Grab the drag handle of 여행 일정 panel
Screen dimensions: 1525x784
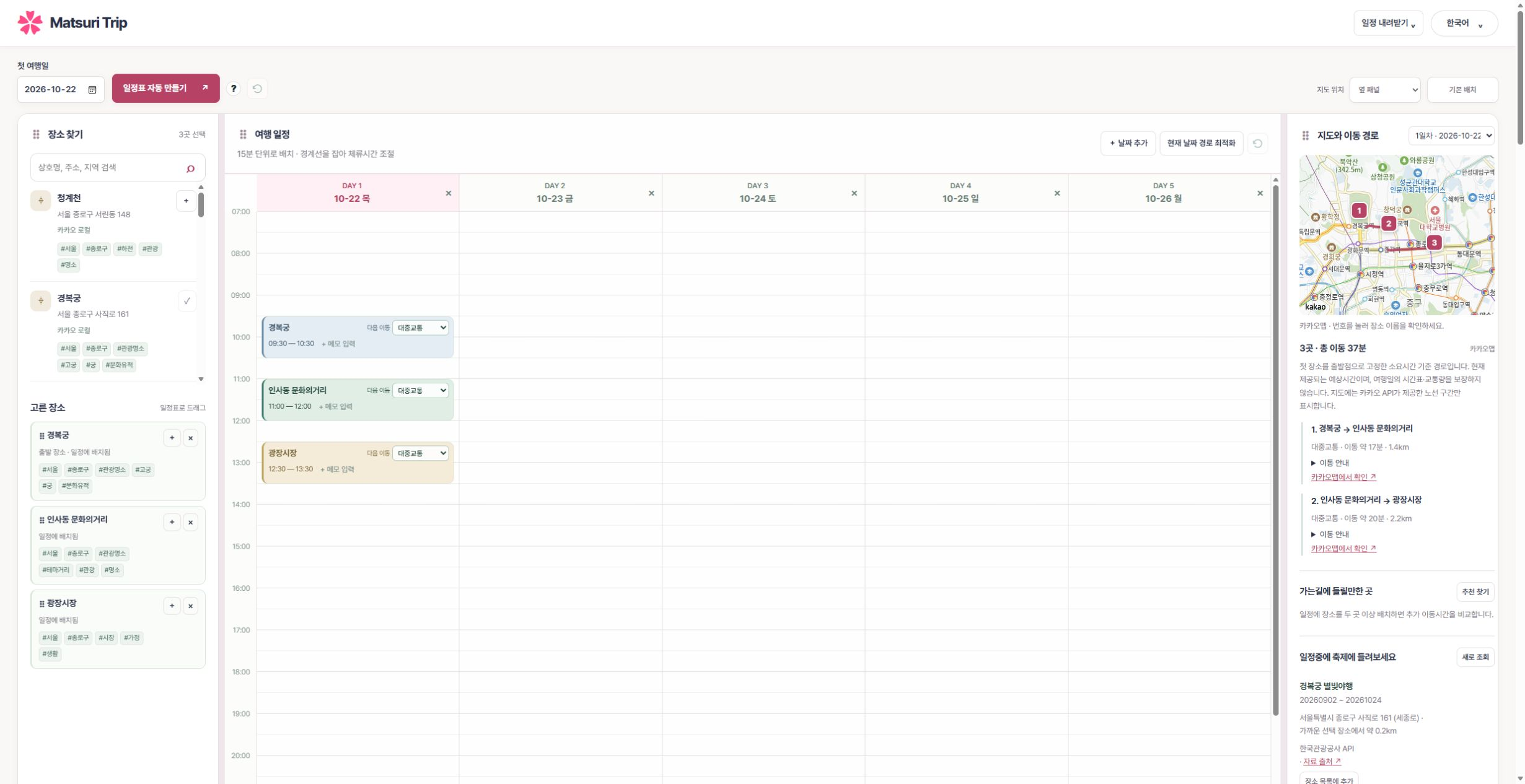pyautogui.click(x=243, y=134)
